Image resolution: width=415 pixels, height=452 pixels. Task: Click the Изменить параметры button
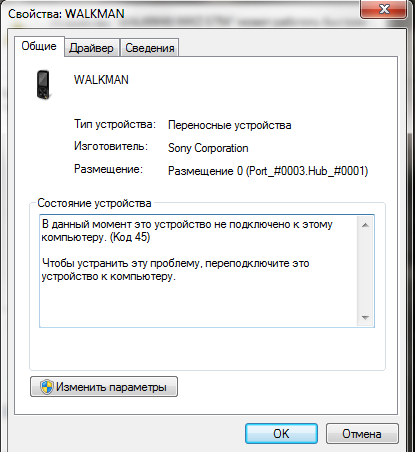(104, 387)
